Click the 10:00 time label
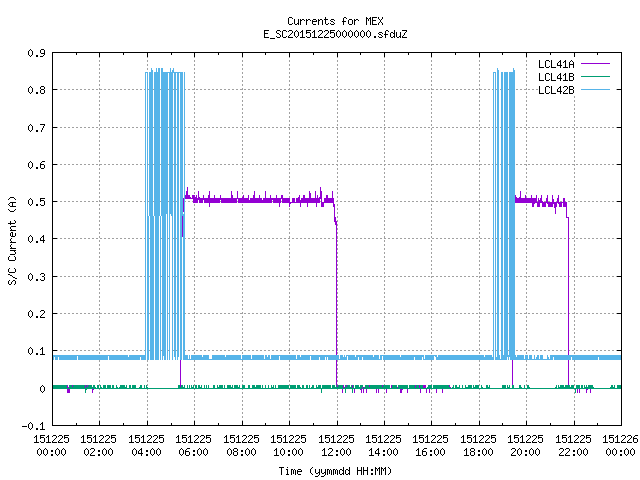The image size is (640, 480). [x=288, y=452]
